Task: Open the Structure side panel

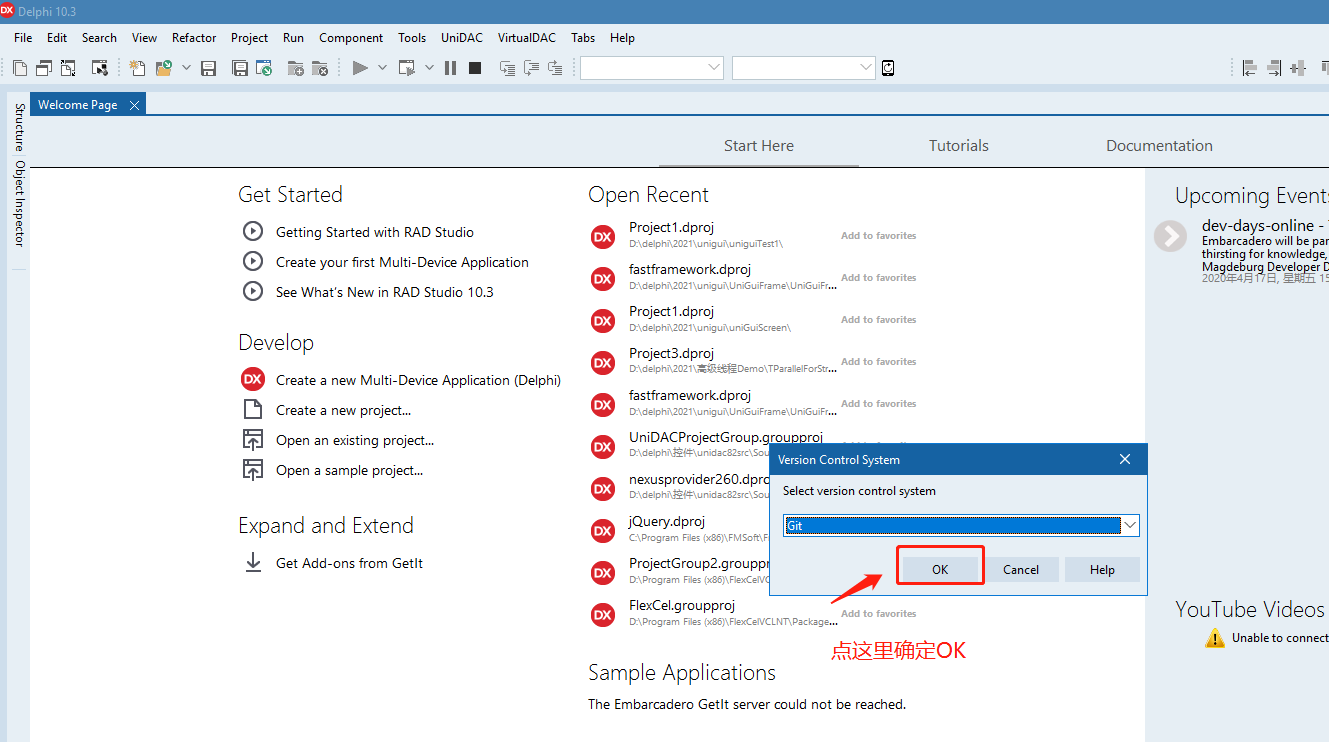Action: pyautogui.click(x=19, y=127)
